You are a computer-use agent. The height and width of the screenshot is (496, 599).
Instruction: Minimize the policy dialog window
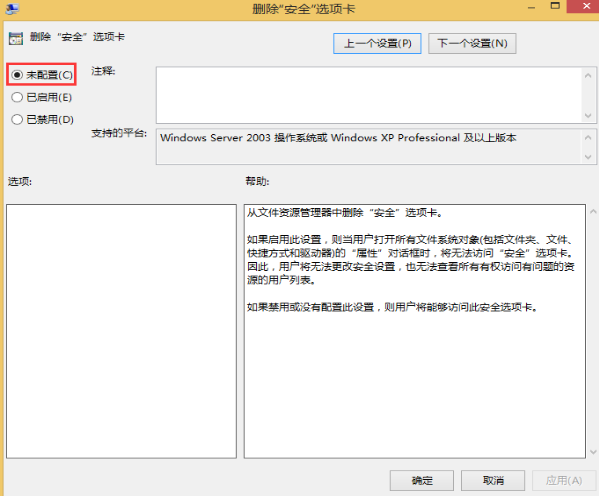coord(531,8)
